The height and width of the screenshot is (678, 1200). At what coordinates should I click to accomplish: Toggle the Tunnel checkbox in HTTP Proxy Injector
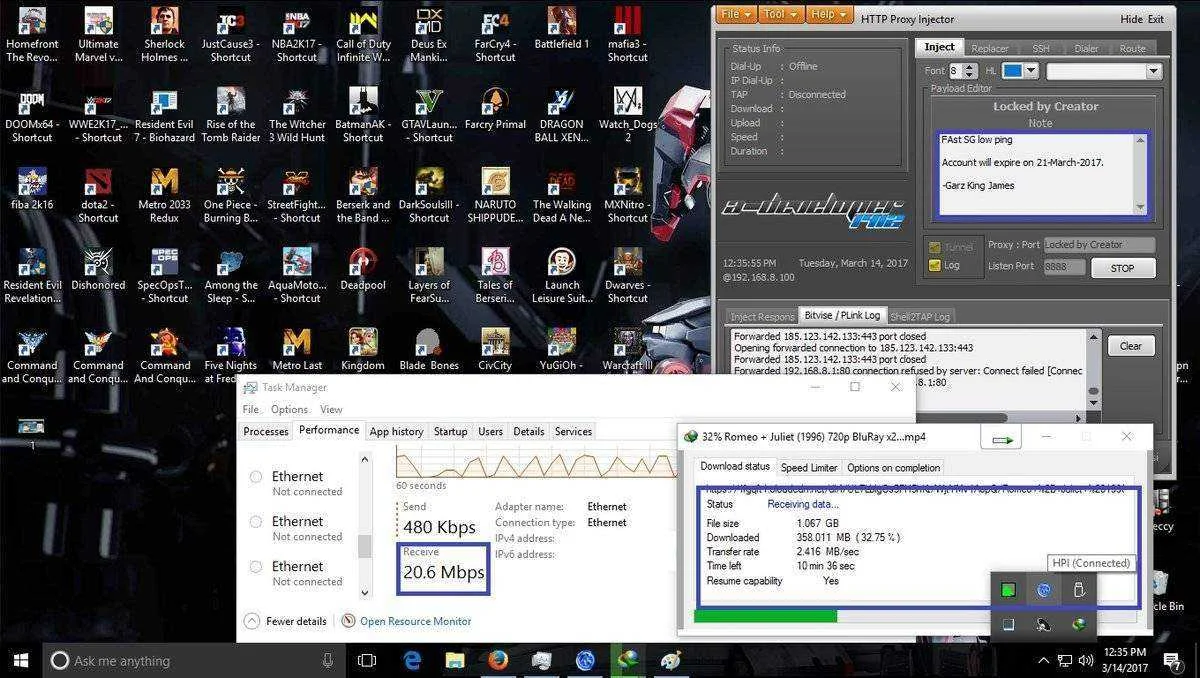[935, 247]
